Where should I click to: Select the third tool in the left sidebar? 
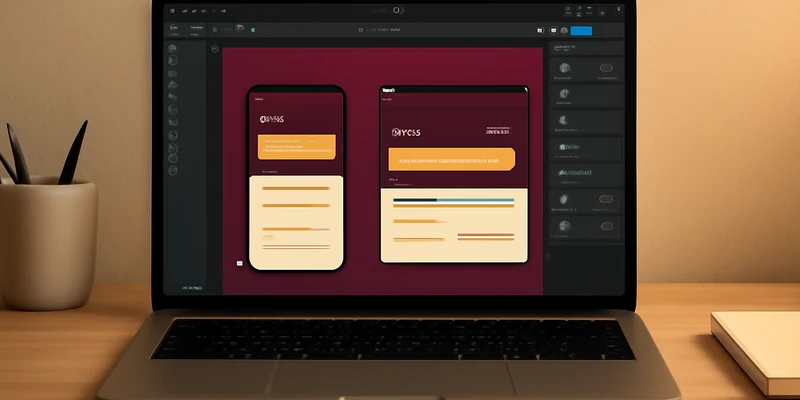pos(173,73)
